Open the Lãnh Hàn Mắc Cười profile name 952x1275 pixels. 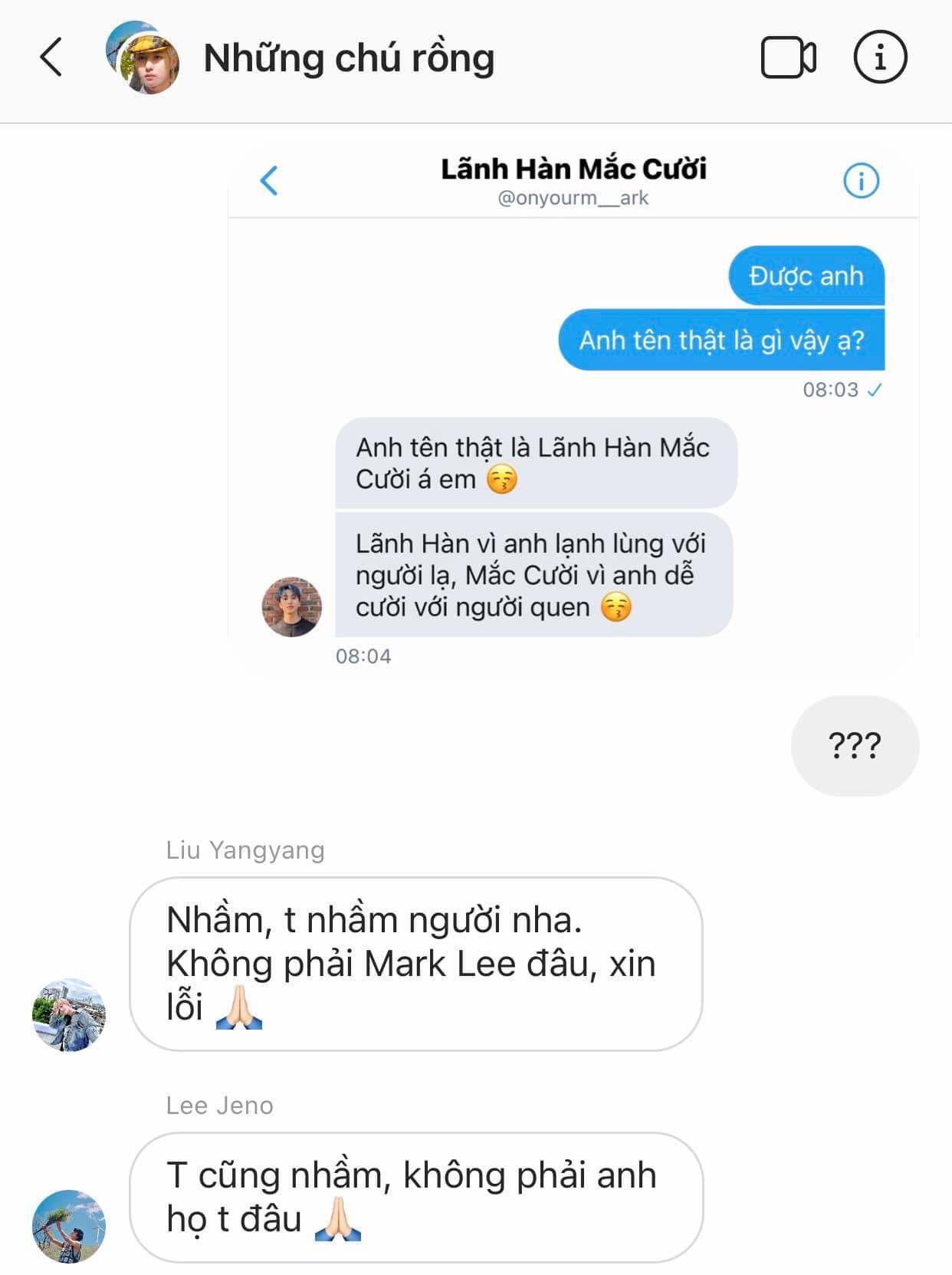573,169
